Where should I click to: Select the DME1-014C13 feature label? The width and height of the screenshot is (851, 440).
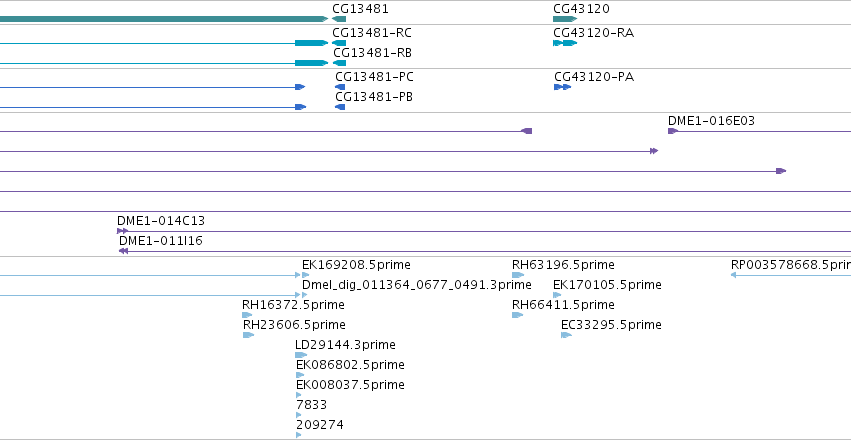point(161,221)
